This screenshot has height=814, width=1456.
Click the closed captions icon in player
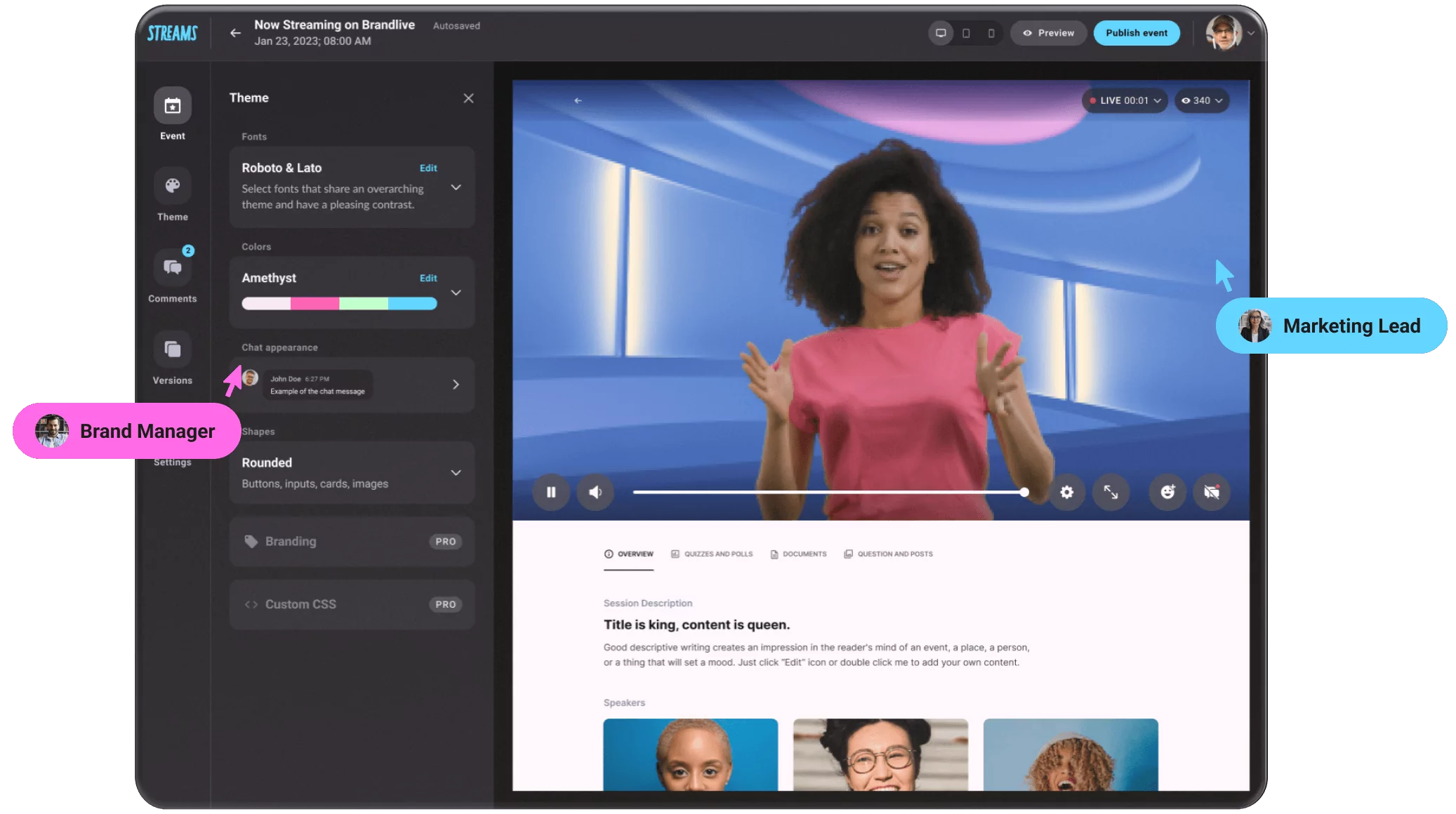(x=1212, y=492)
